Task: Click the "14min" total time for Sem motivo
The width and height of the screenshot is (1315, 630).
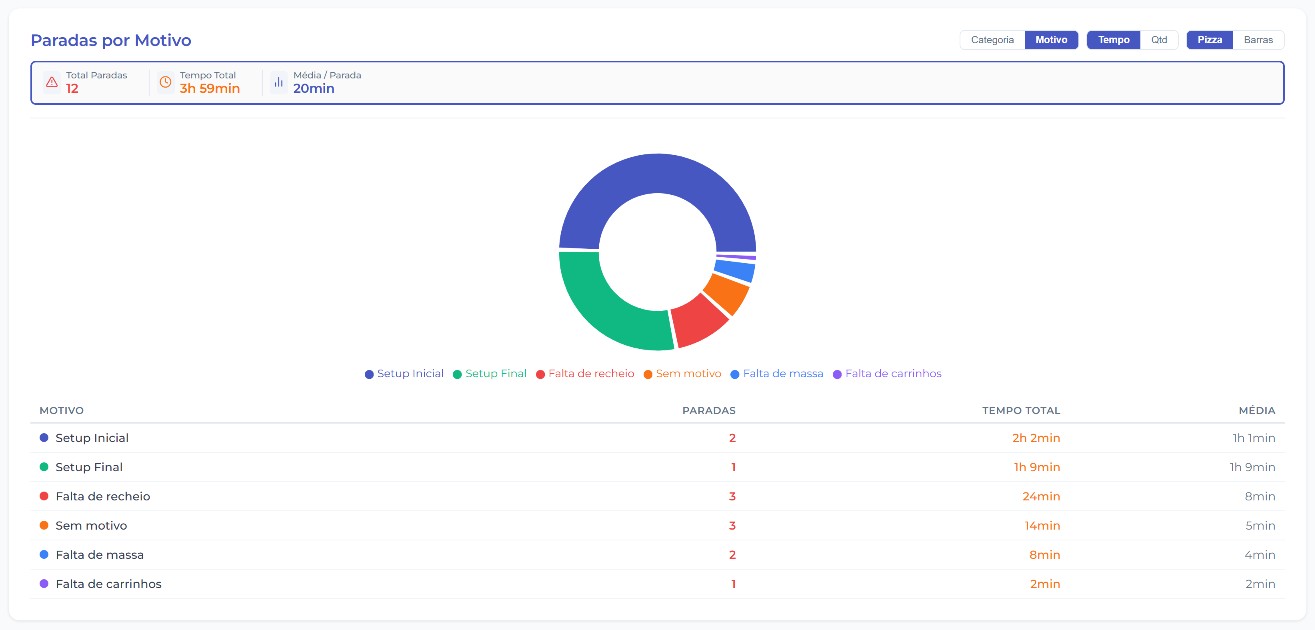Action: click(1043, 526)
